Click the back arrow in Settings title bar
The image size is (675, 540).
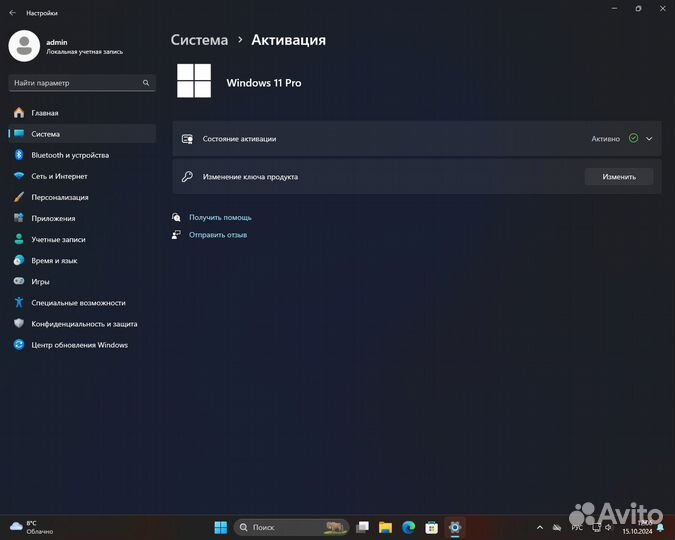(12, 13)
